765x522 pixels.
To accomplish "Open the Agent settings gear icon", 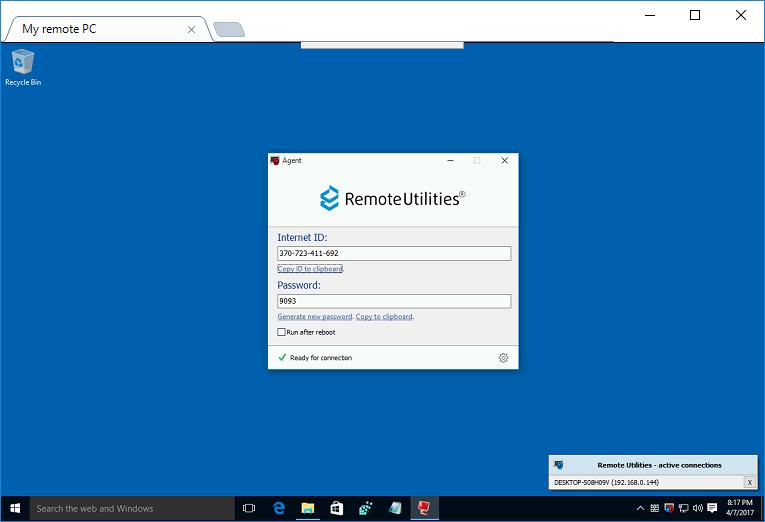I will [503, 358].
